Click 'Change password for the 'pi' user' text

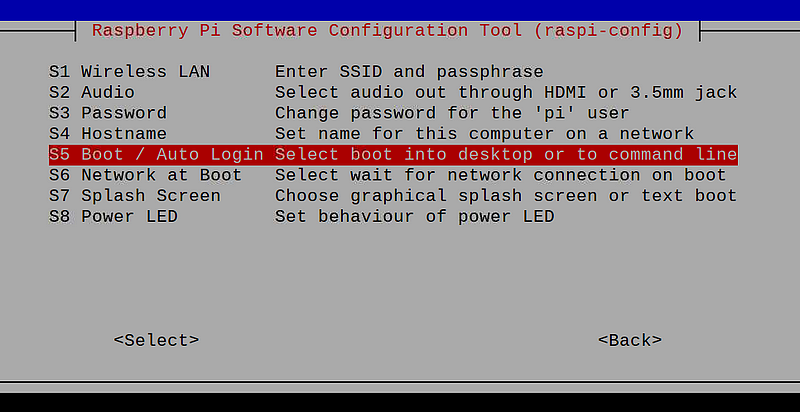coord(452,113)
